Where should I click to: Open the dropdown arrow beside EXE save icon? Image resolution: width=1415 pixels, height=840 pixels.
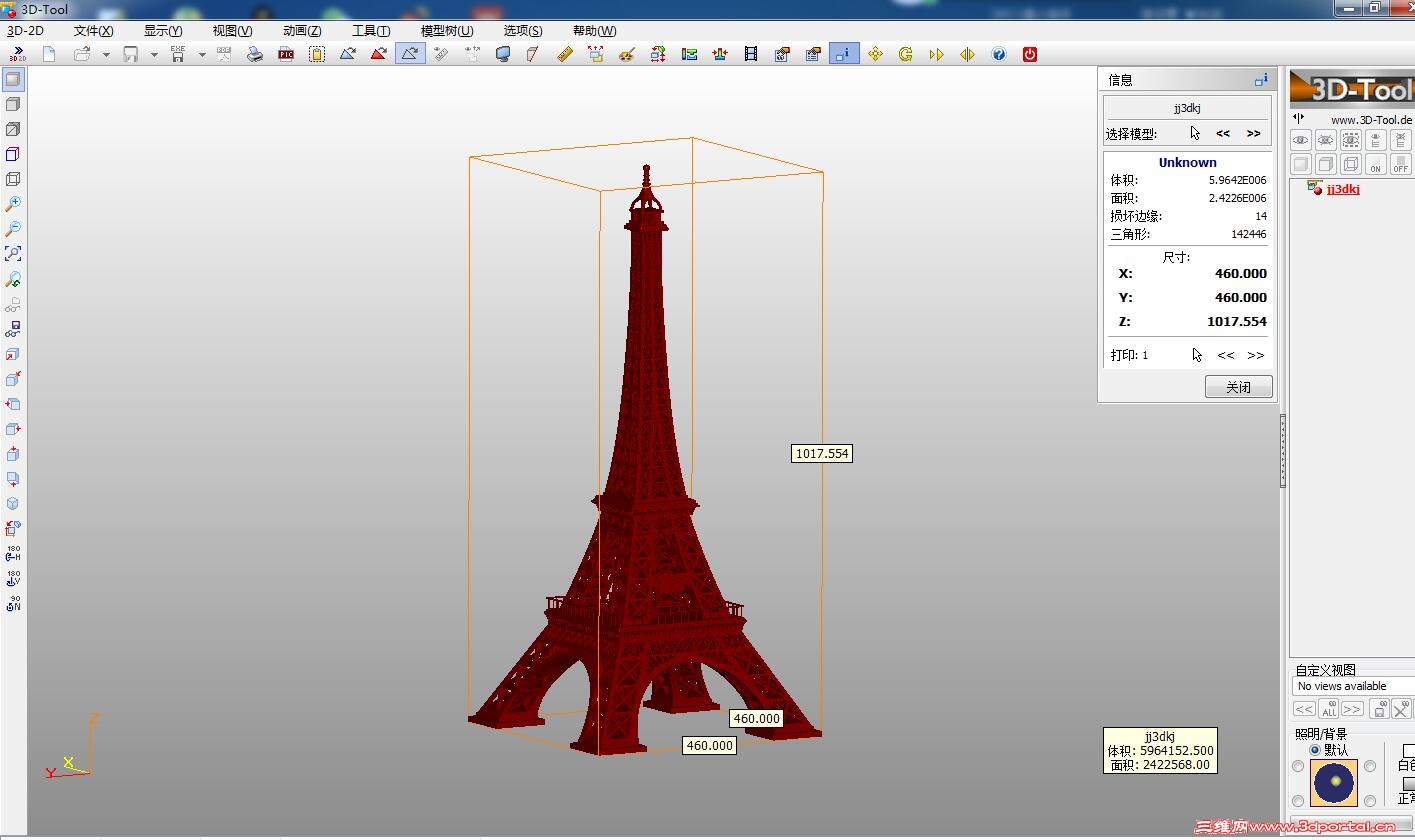[202, 55]
